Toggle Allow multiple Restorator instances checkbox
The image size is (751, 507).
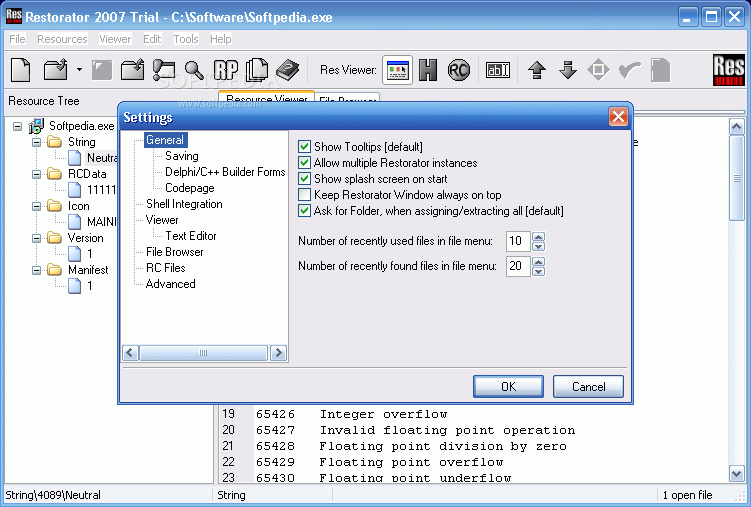tap(304, 163)
